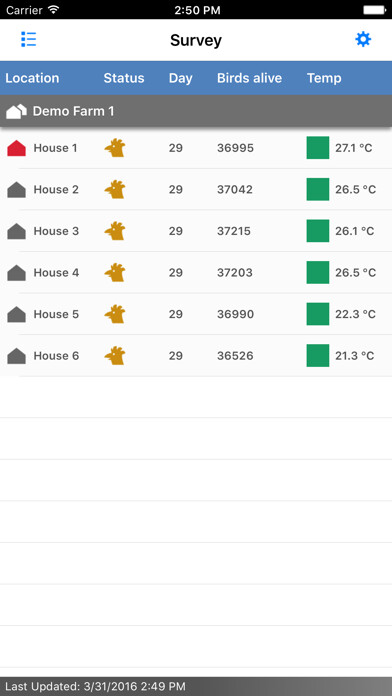Select the Demo Farm 1 farm icon
Viewport: 392px width, 696px height.
(x=16, y=111)
